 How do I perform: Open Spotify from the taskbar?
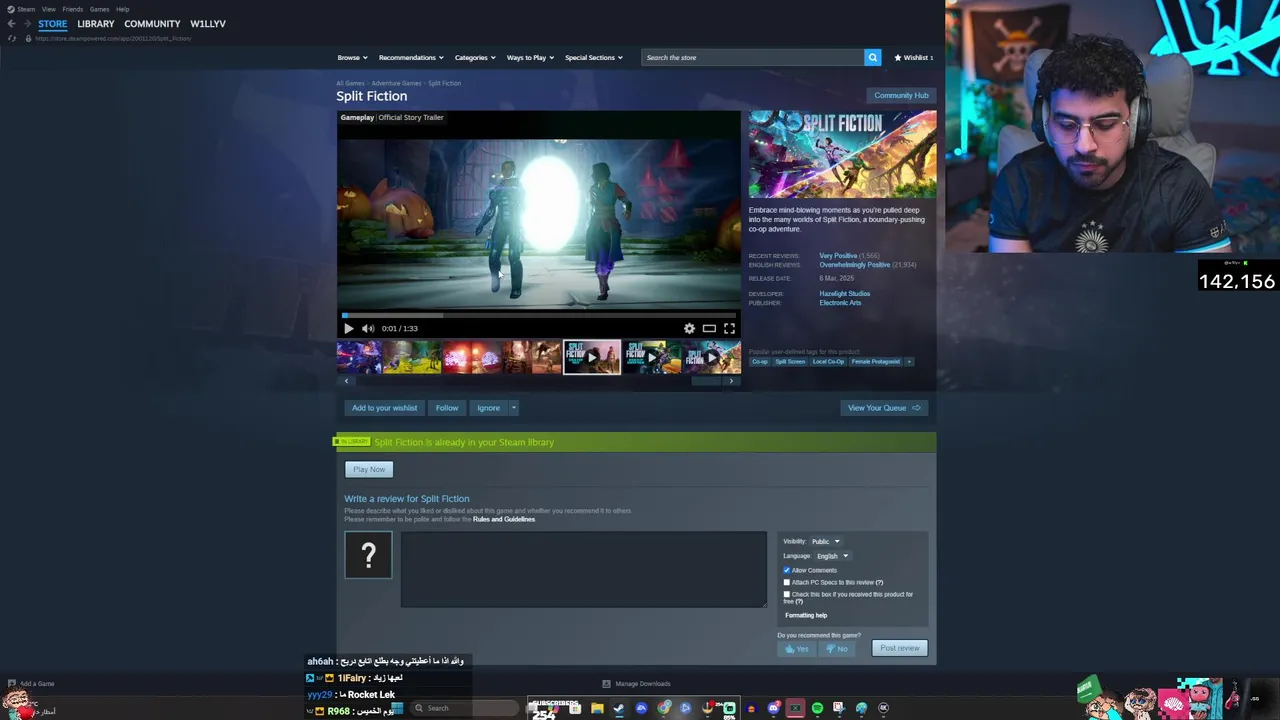(x=817, y=708)
